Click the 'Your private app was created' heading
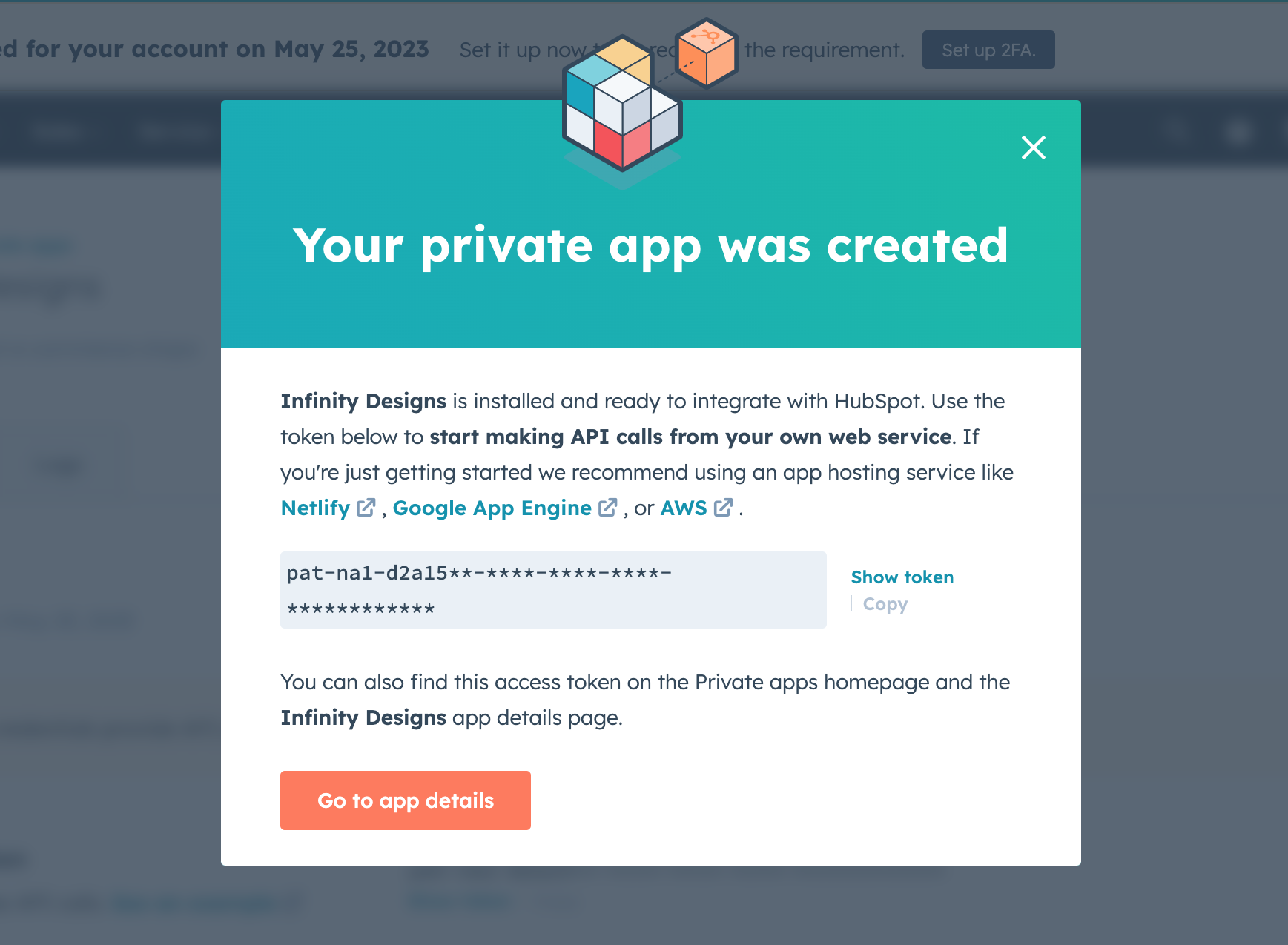 point(650,245)
